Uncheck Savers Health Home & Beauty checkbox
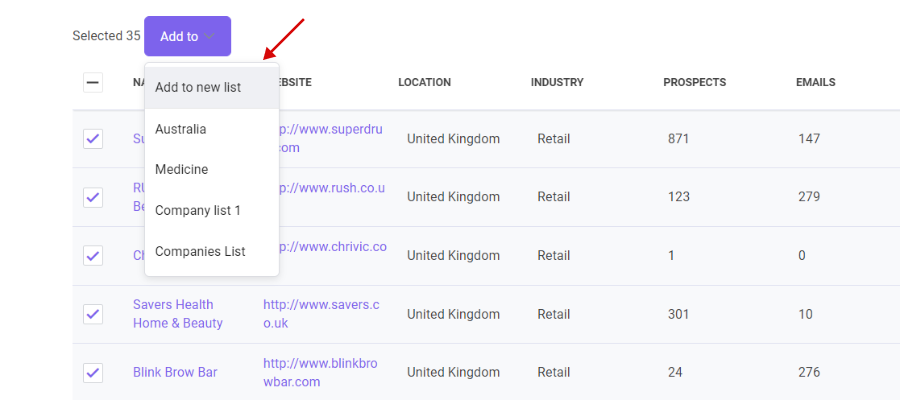The image size is (900, 400). (x=92, y=314)
